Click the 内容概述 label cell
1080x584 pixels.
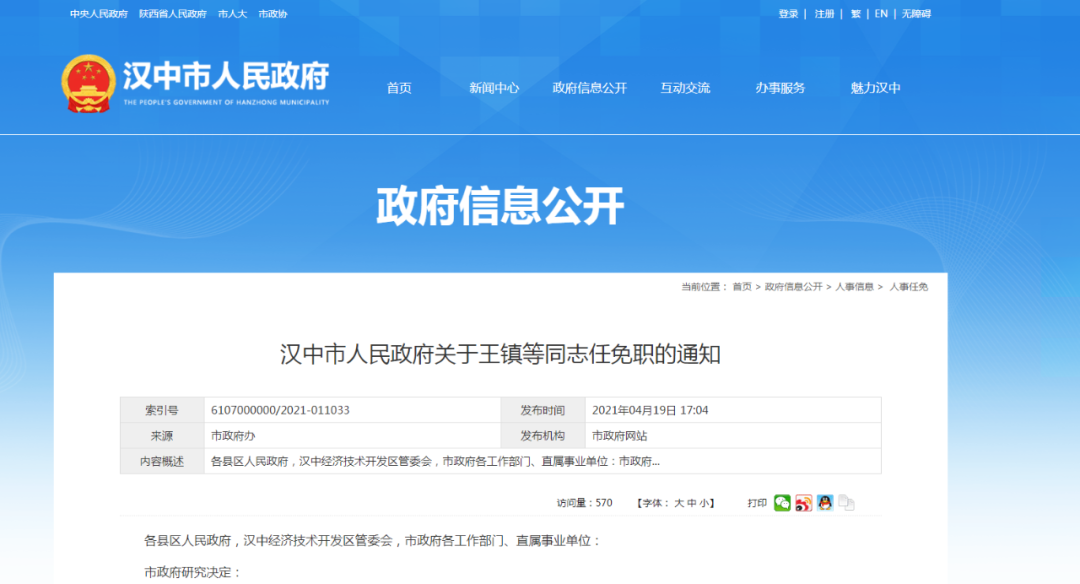point(162,461)
